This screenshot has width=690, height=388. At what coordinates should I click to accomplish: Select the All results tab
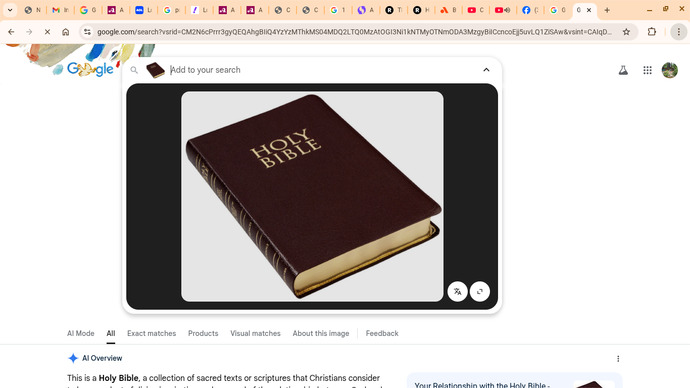(x=111, y=333)
